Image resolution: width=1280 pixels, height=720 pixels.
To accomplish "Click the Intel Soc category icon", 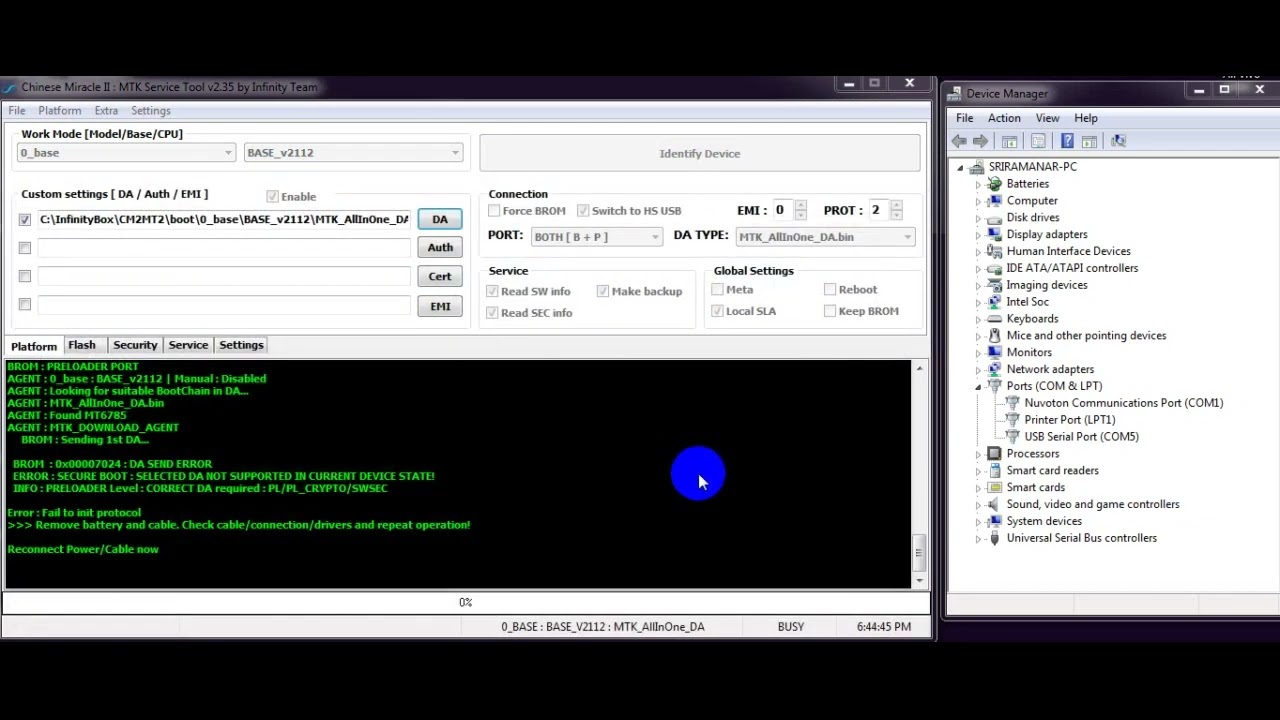I will click(x=994, y=302).
